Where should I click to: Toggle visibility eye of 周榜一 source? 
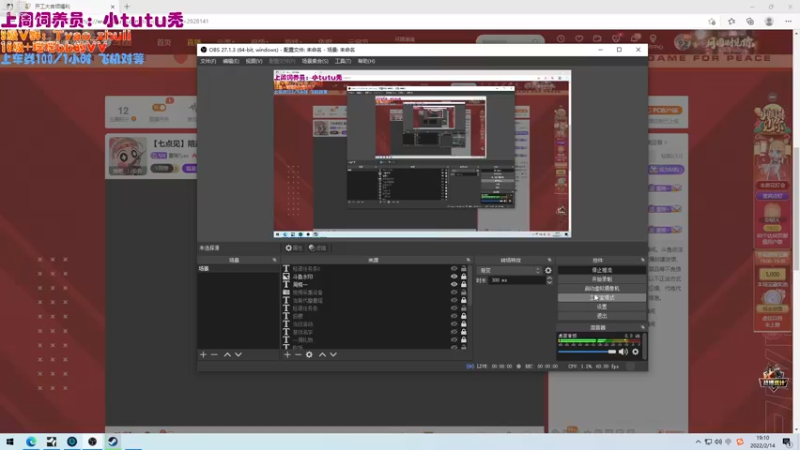pos(454,284)
